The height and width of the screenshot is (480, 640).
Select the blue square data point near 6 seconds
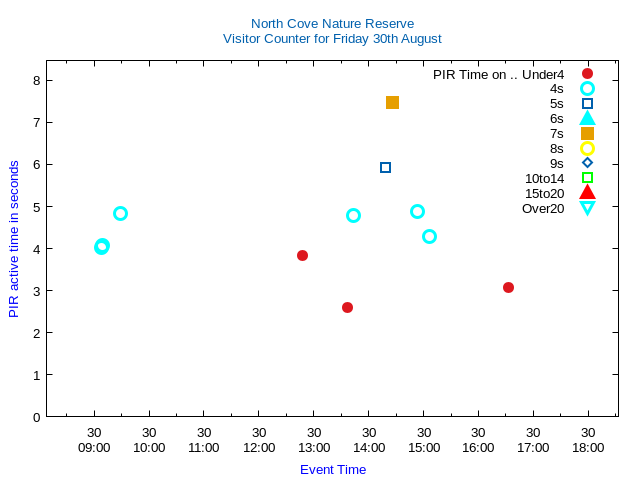(385, 167)
